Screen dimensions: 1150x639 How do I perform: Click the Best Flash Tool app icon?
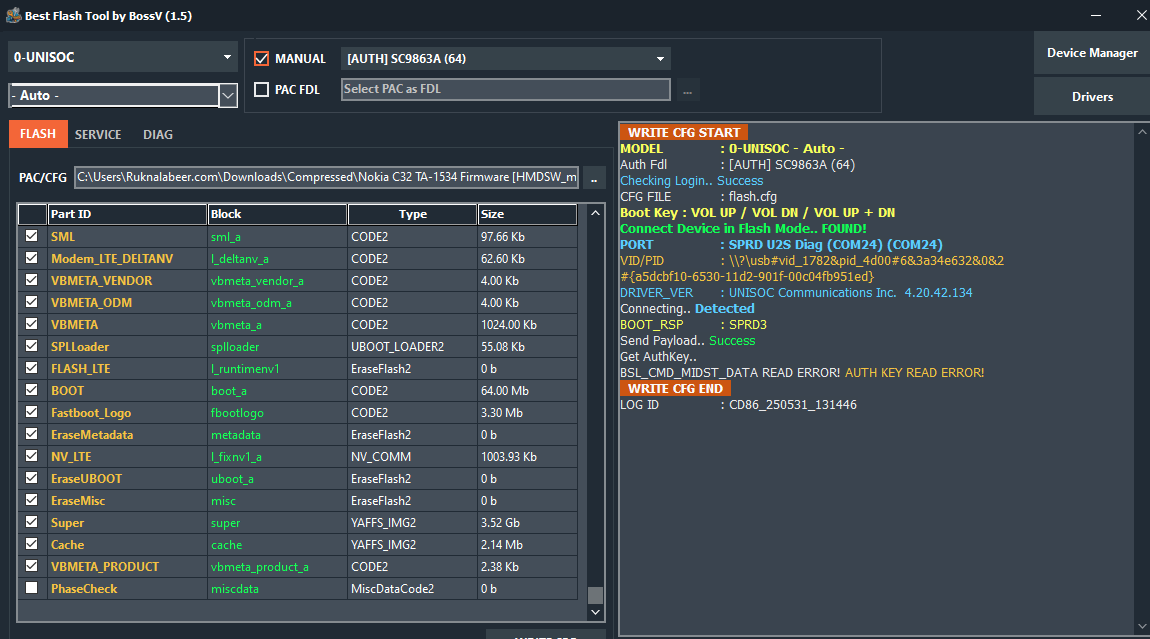[13, 15]
